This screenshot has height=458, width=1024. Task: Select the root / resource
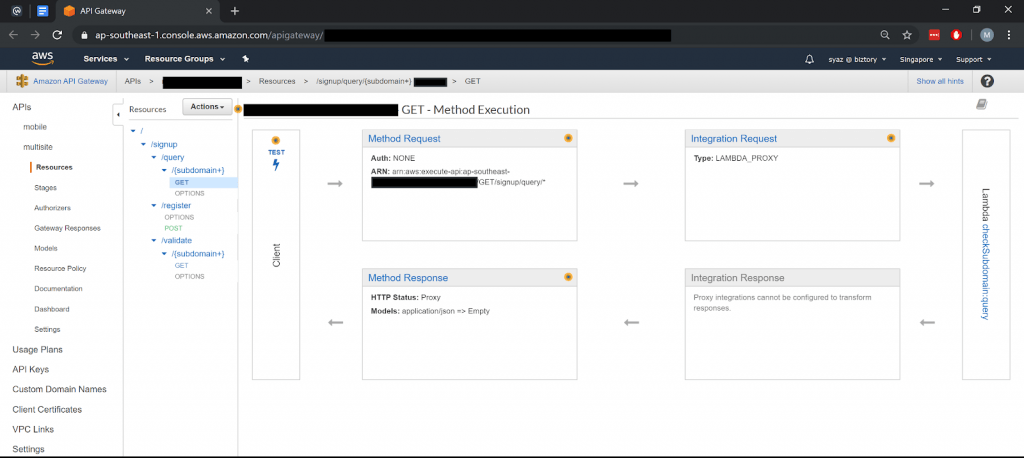point(142,131)
